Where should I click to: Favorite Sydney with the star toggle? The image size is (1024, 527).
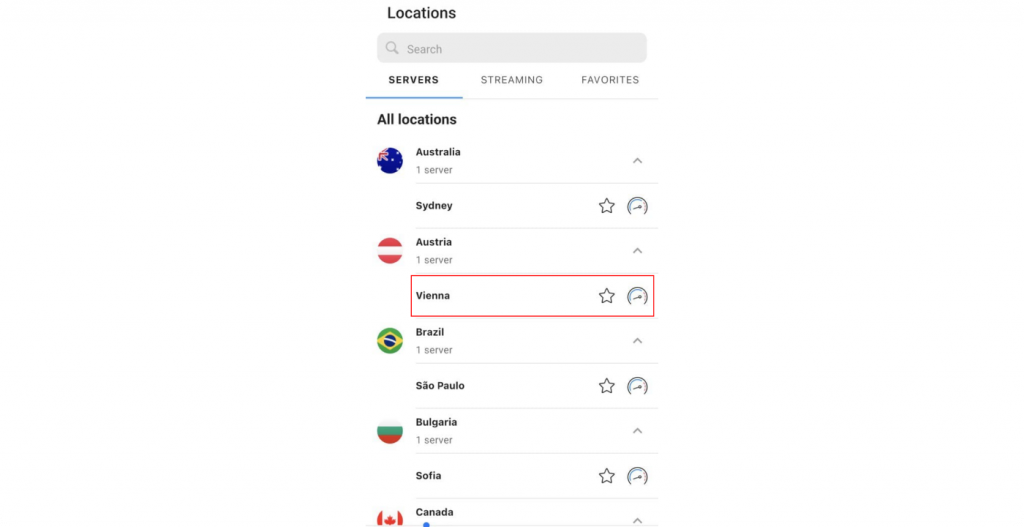(607, 206)
